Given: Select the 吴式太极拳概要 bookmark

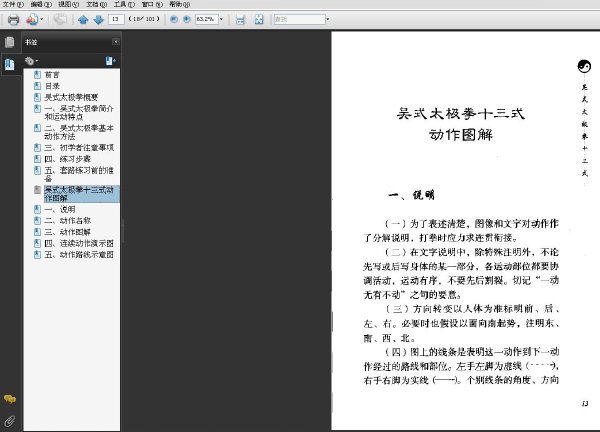Looking at the screenshot, I should pyautogui.click(x=71, y=97).
